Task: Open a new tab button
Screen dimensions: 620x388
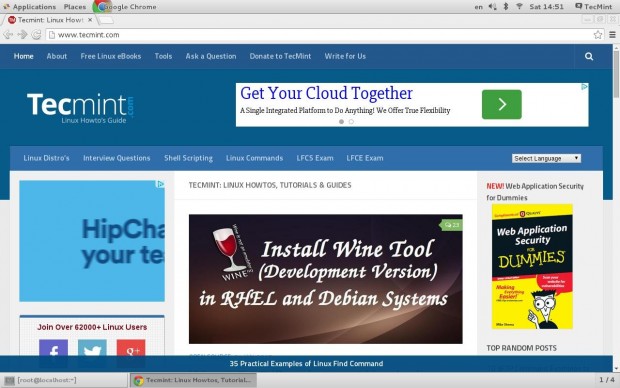Action: coord(106,20)
